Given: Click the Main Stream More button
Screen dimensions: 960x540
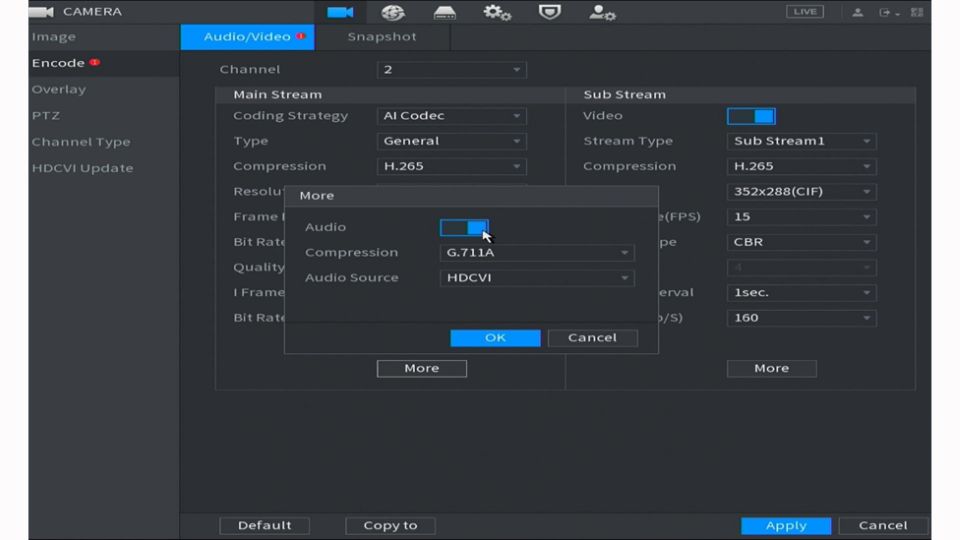Looking at the screenshot, I should click(x=422, y=369).
